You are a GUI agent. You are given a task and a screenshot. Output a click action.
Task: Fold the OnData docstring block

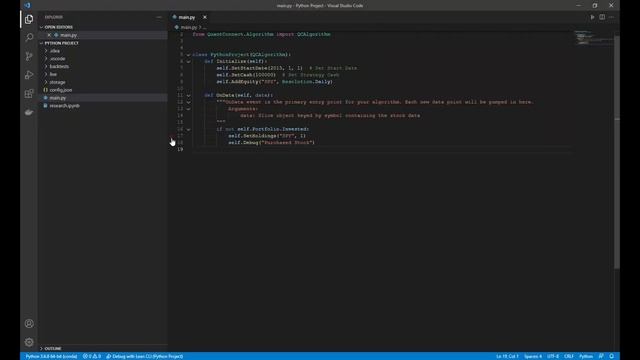pos(189,102)
